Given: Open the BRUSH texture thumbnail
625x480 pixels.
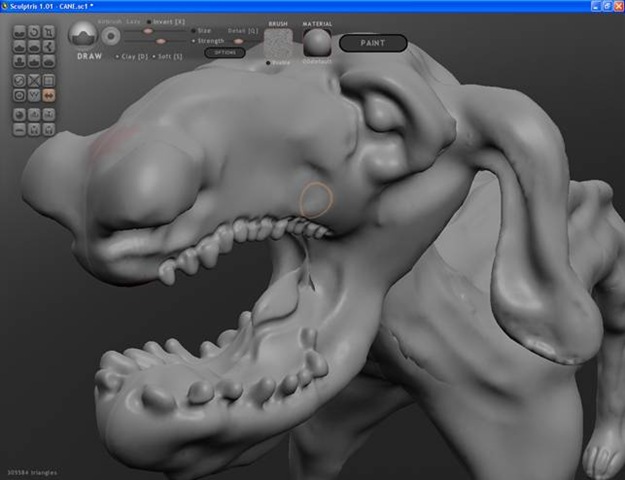Looking at the screenshot, I should [278, 43].
